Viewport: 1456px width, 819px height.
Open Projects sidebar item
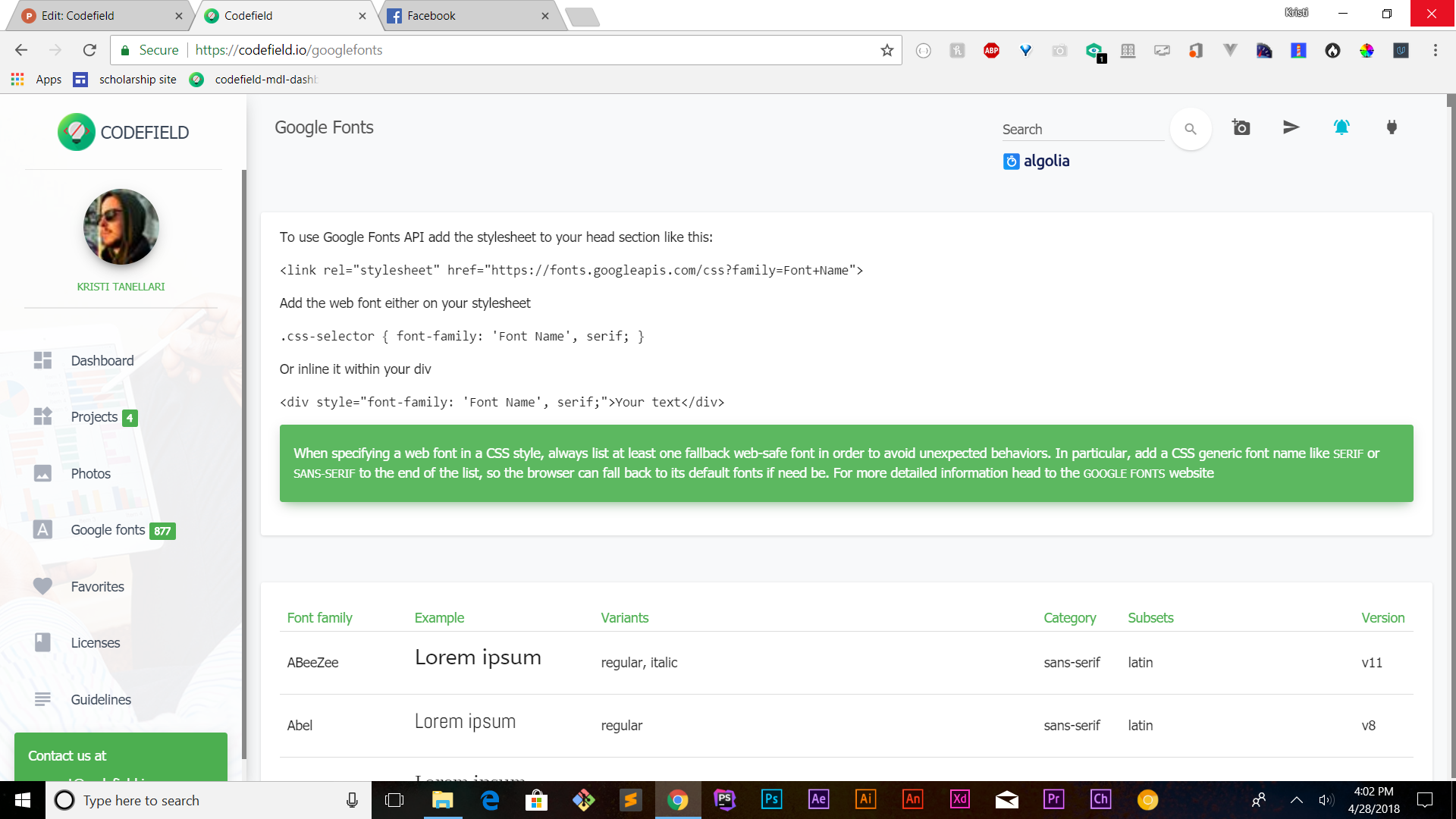click(x=94, y=417)
